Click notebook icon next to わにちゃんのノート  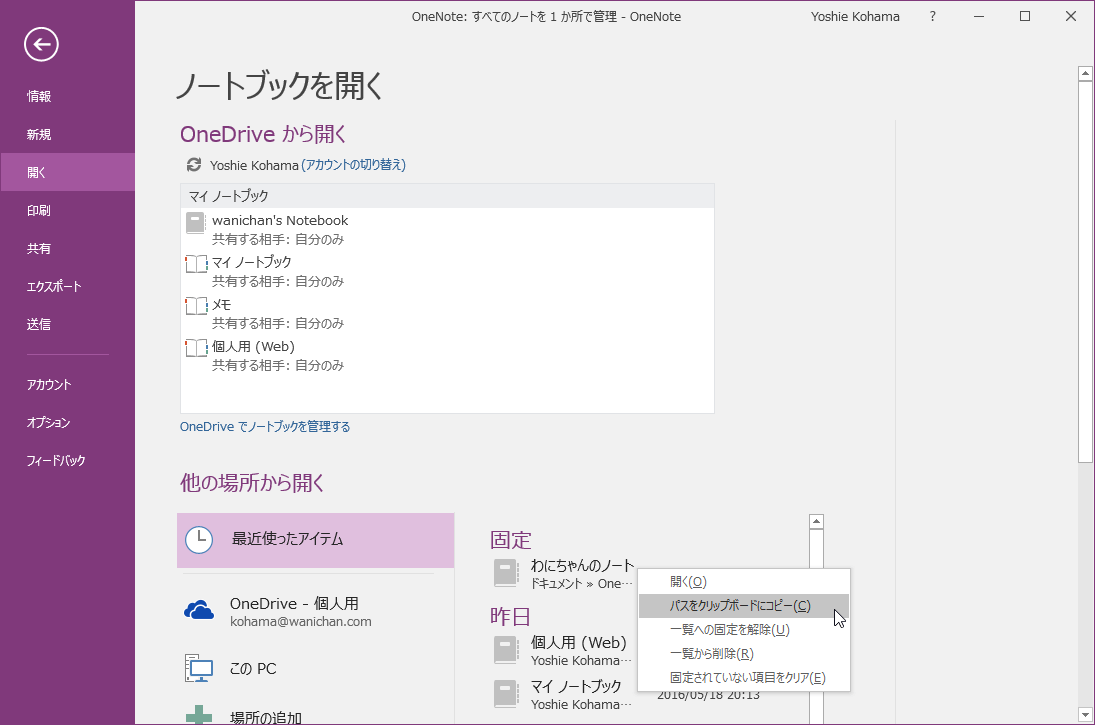point(506,573)
